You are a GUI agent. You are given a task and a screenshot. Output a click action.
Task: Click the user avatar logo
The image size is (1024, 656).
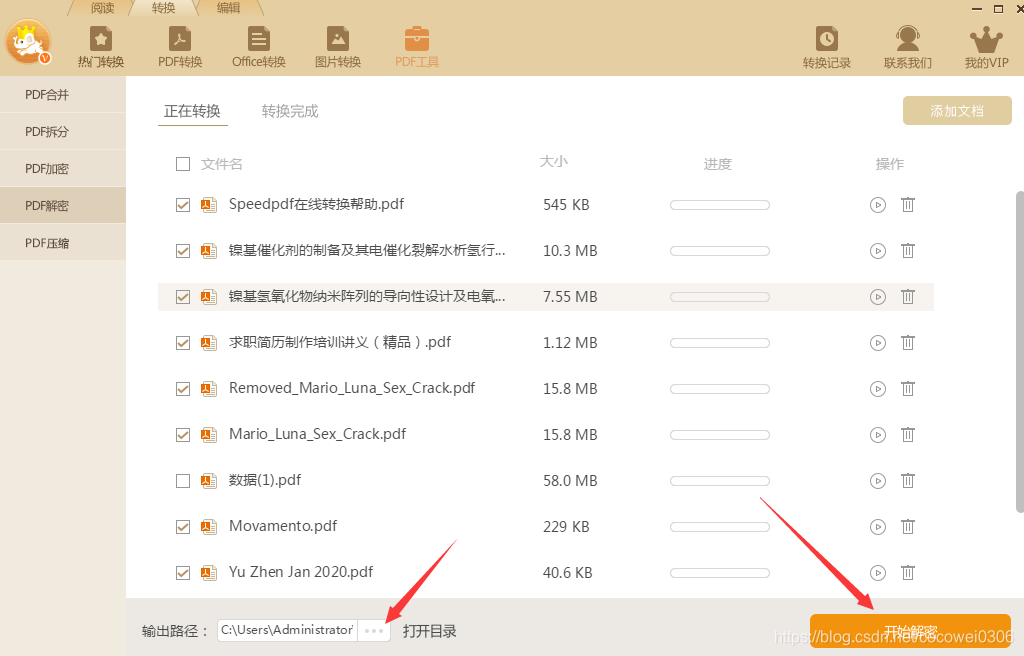(x=27, y=42)
